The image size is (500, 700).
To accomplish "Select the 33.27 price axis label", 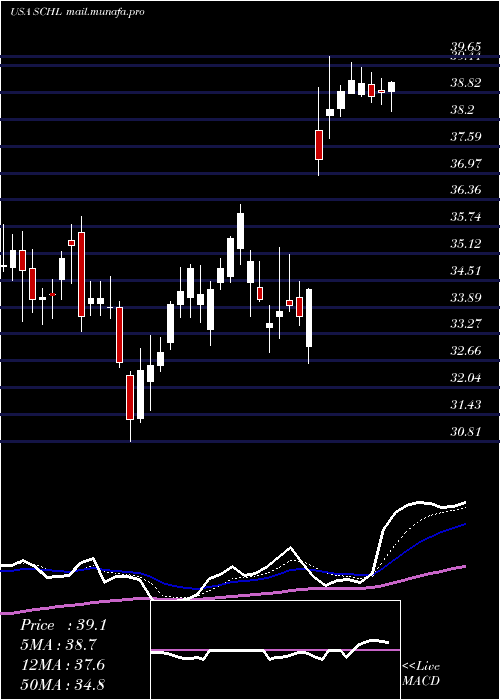I will [466, 324].
